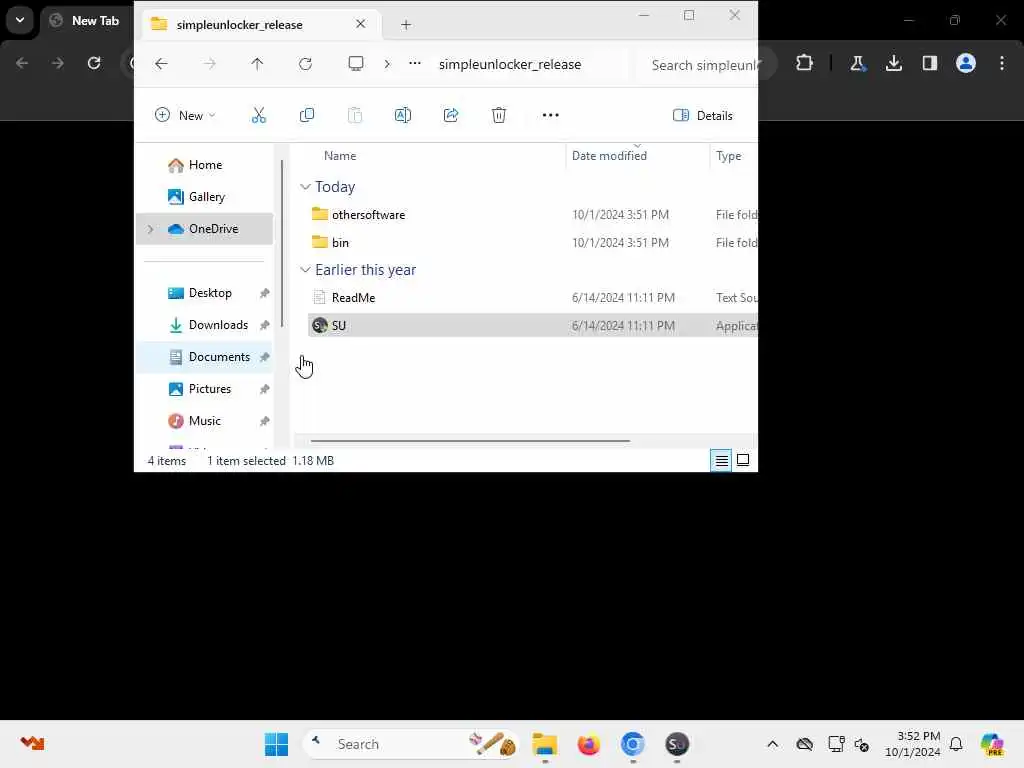Select the ReadMe text file
This screenshot has width=1024, height=768.
pyautogui.click(x=353, y=298)
